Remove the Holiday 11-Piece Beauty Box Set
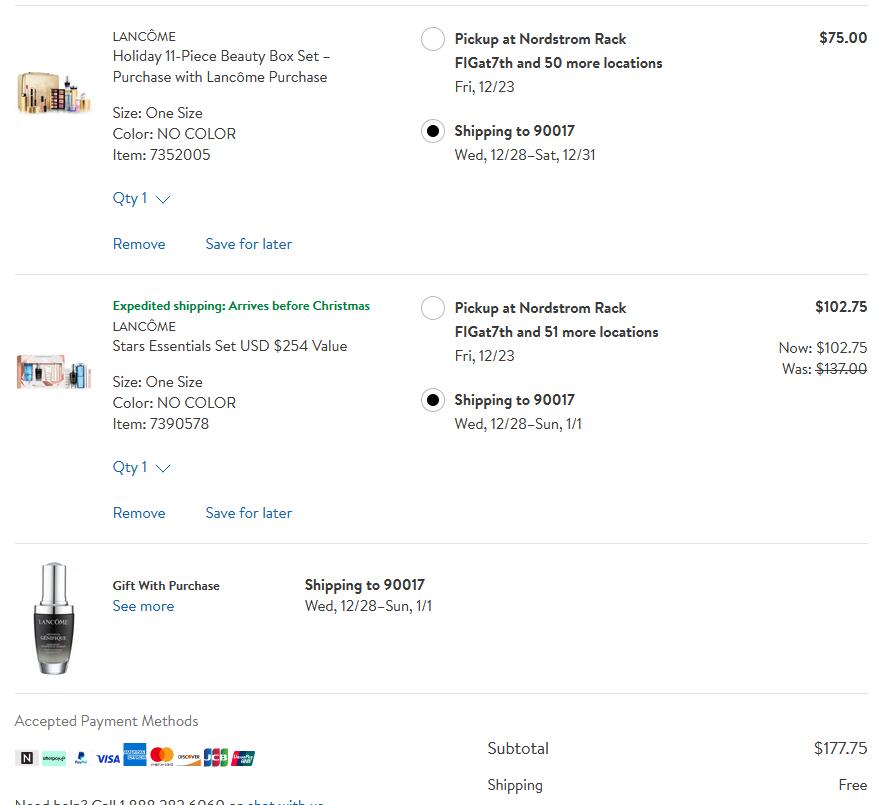Image resolution: width=890 pixels, height=805 pixels. click(x=139, y=244)
